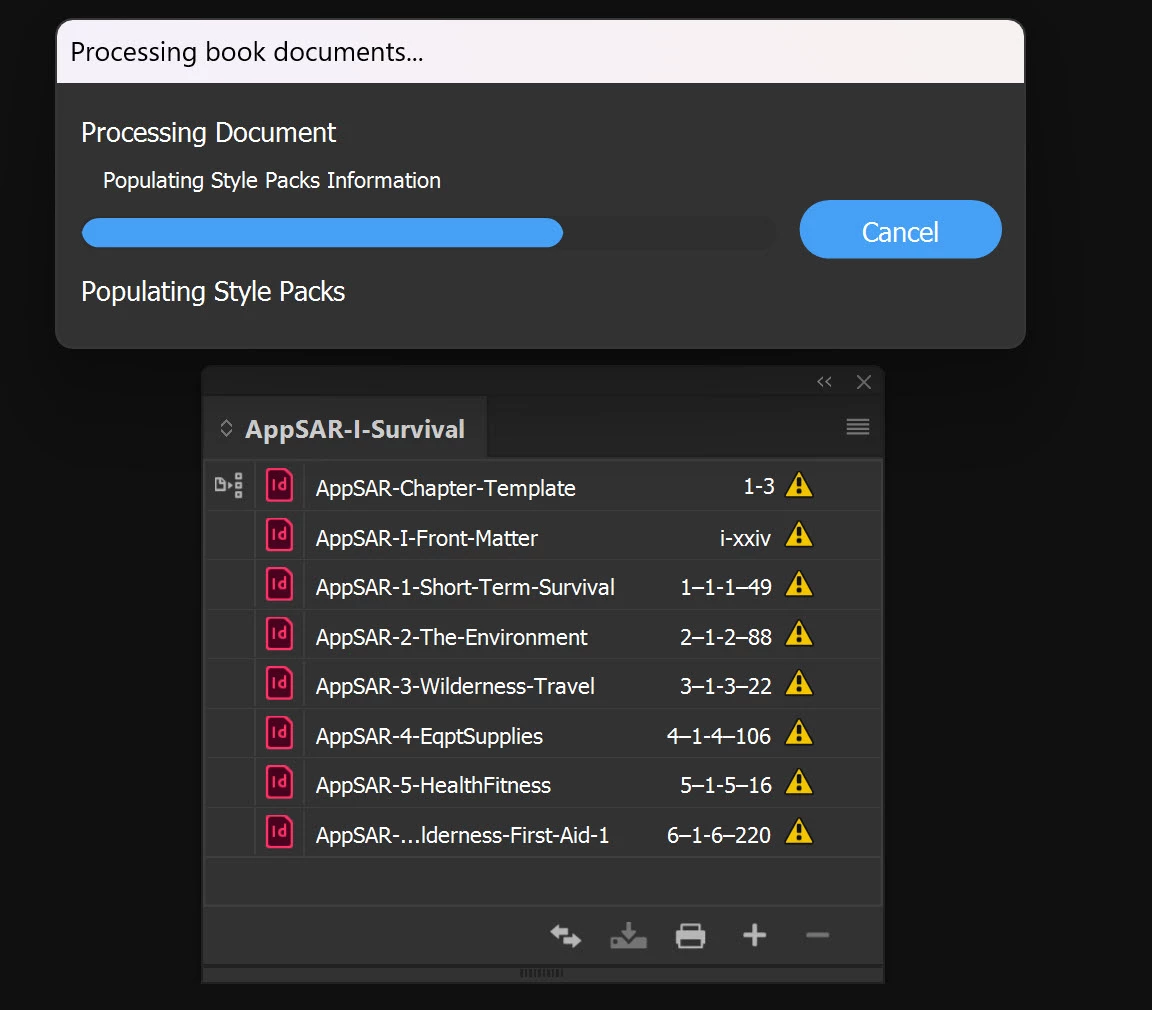The height and width of the screenshot is (1010, 1152).
Task: Select the AppSAR-2-The-Environment document name
Action: tap(451, 637)
